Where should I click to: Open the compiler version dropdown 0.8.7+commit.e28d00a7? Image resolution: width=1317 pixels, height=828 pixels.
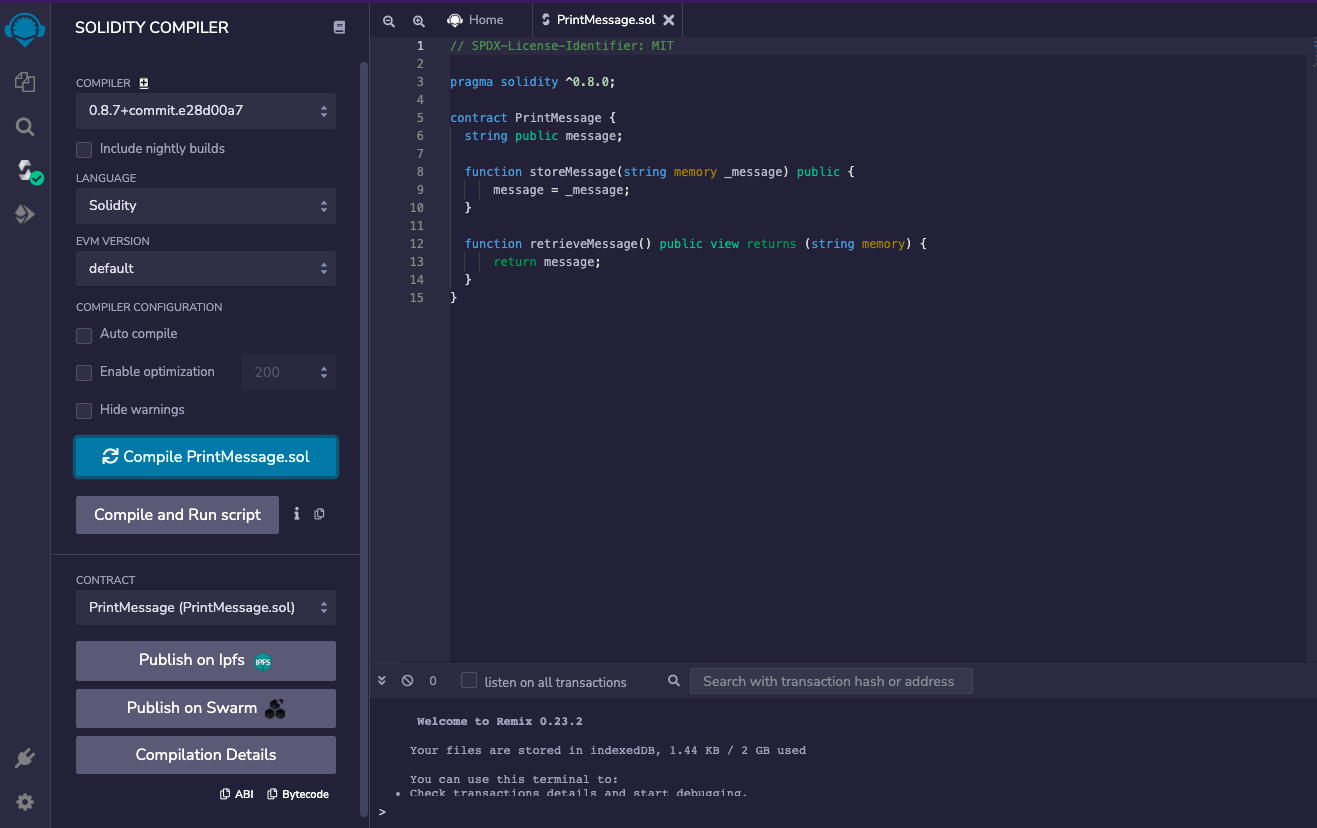pos(206,111)
